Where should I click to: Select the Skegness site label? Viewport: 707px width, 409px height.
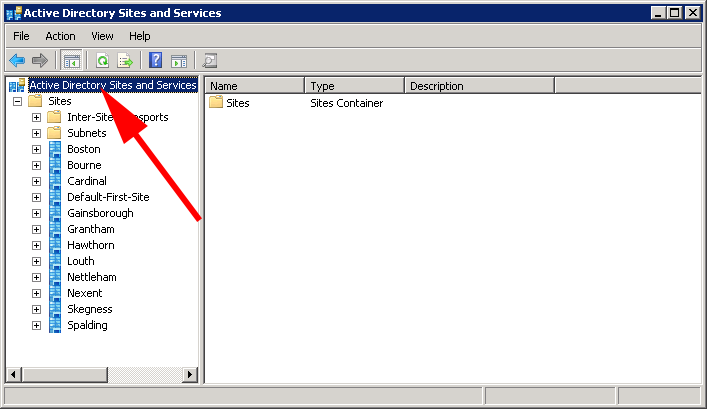[x=90, y=309]
